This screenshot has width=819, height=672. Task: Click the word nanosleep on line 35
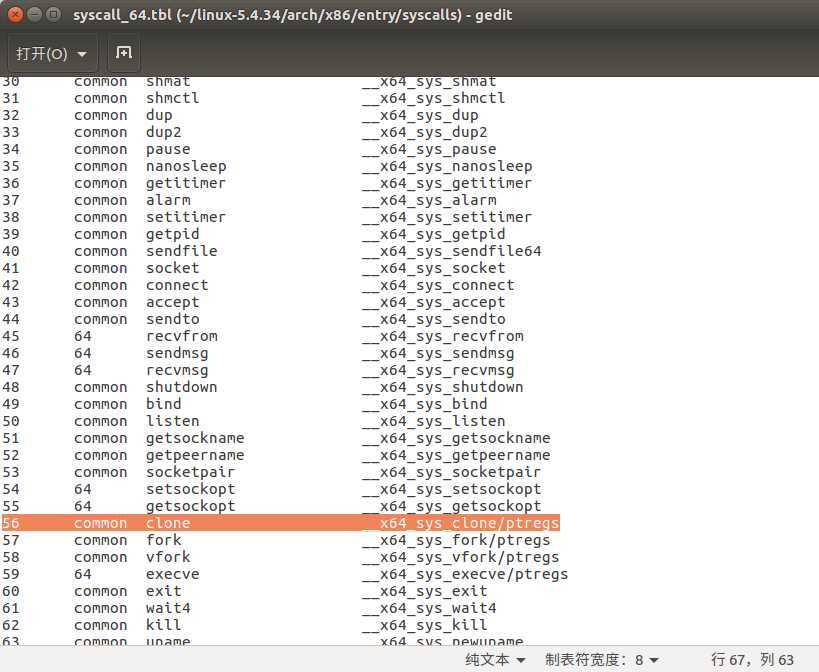(x=186, y=166)
